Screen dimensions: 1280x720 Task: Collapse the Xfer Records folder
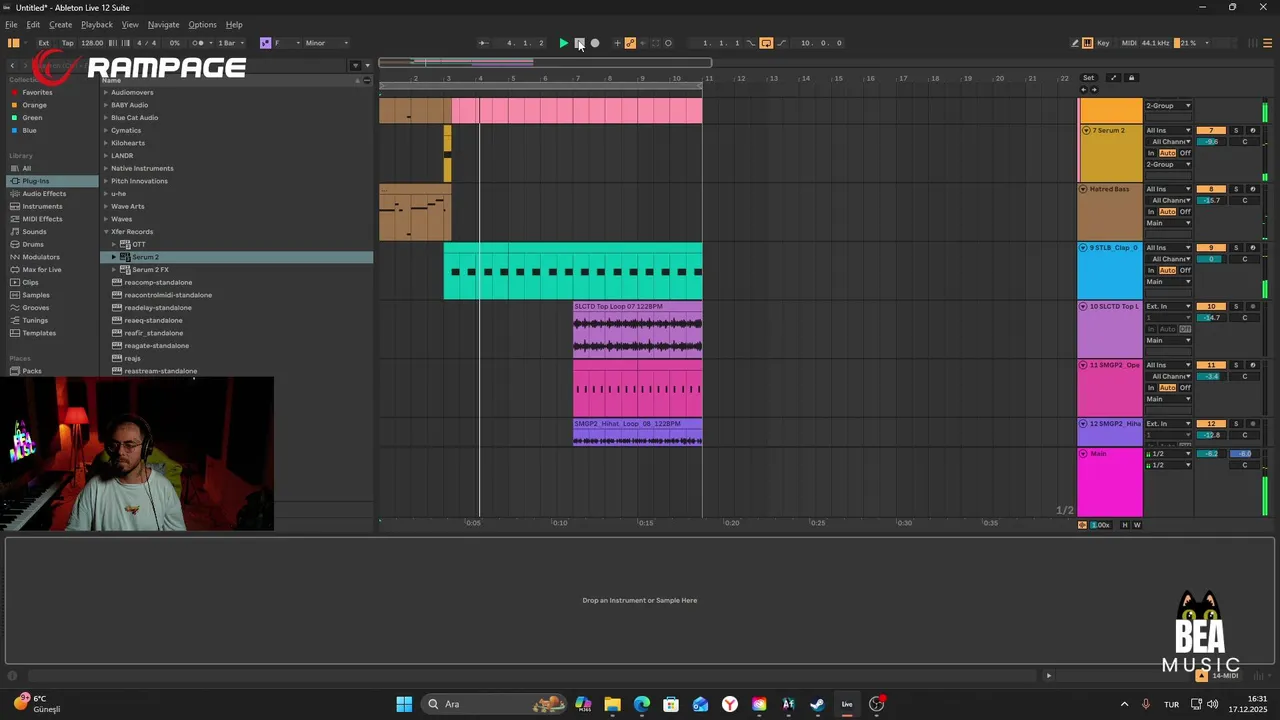click(x=106, y=232)
